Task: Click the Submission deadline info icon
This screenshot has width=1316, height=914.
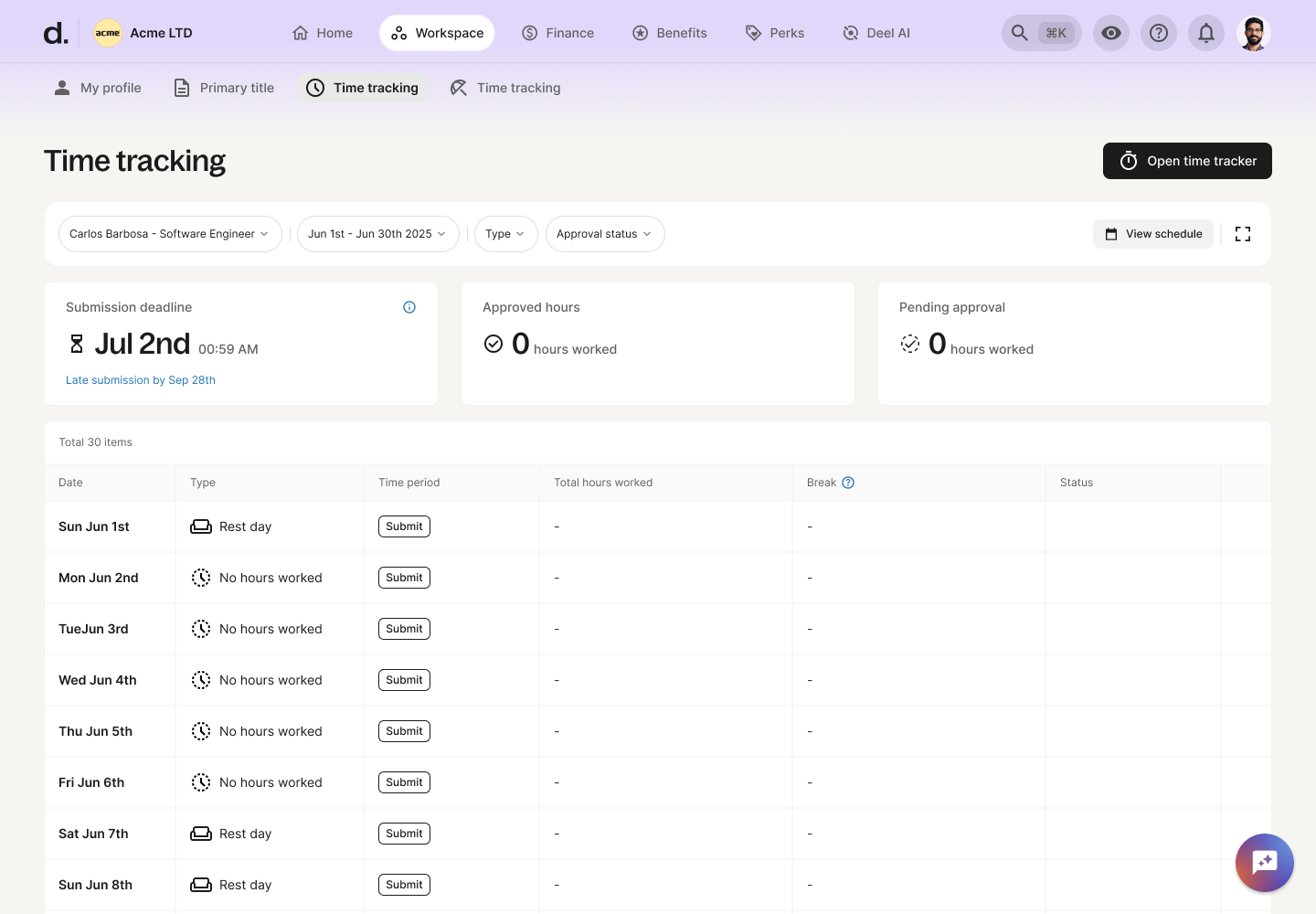Action: 409,307
